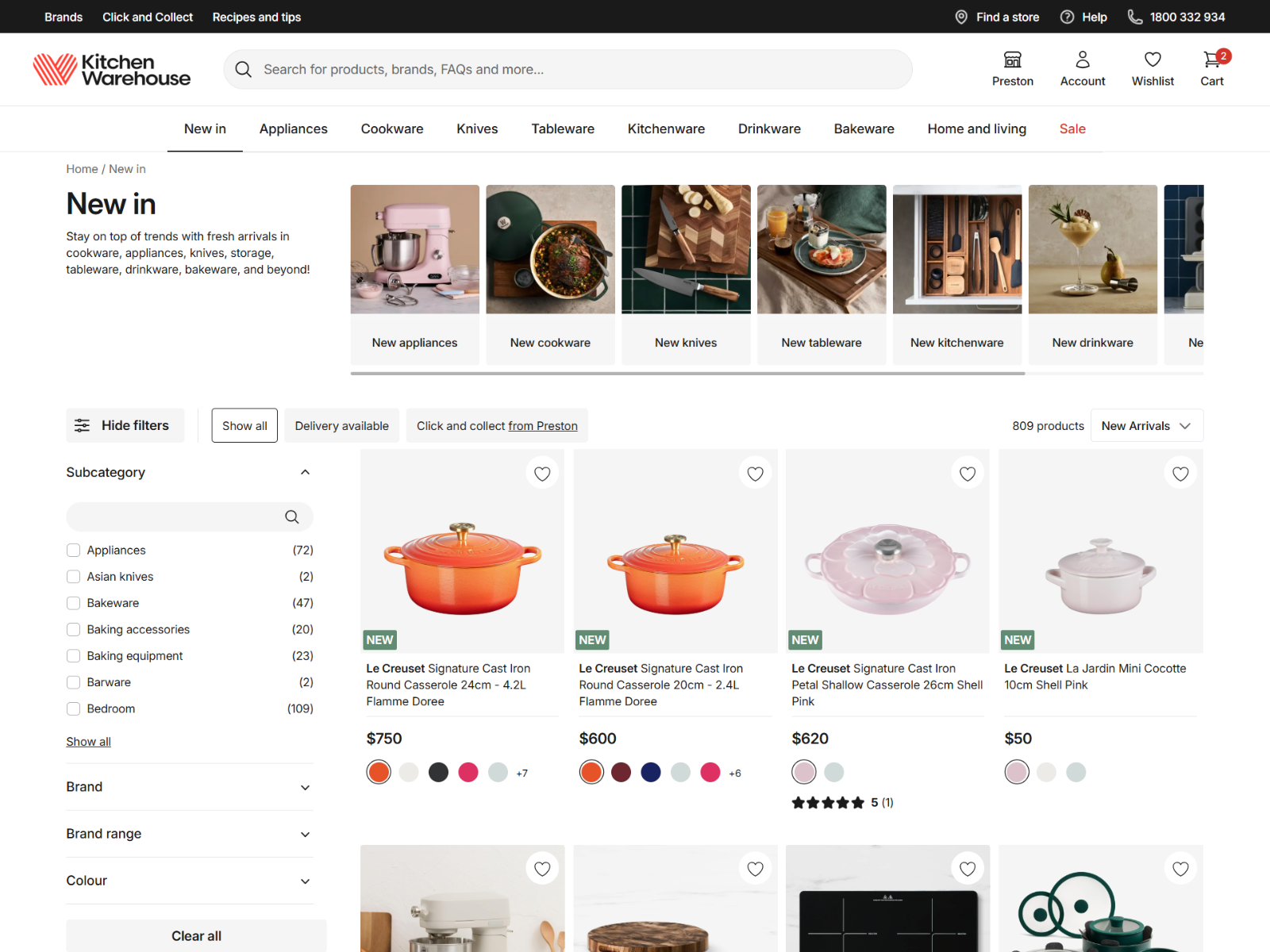1270x952 pixels.
Task: Open the New drinkware category thumbnail
Action: [1093, 274]
